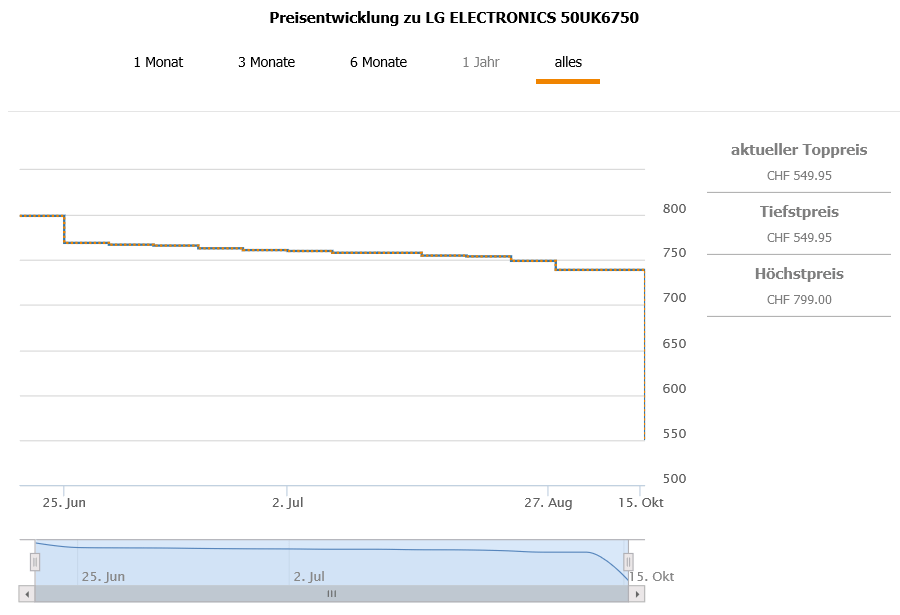The height and width of the screenshot is (615, 900).
Task: Click the CHF 799.00 highest price value
Action: [x=799, y=299]
